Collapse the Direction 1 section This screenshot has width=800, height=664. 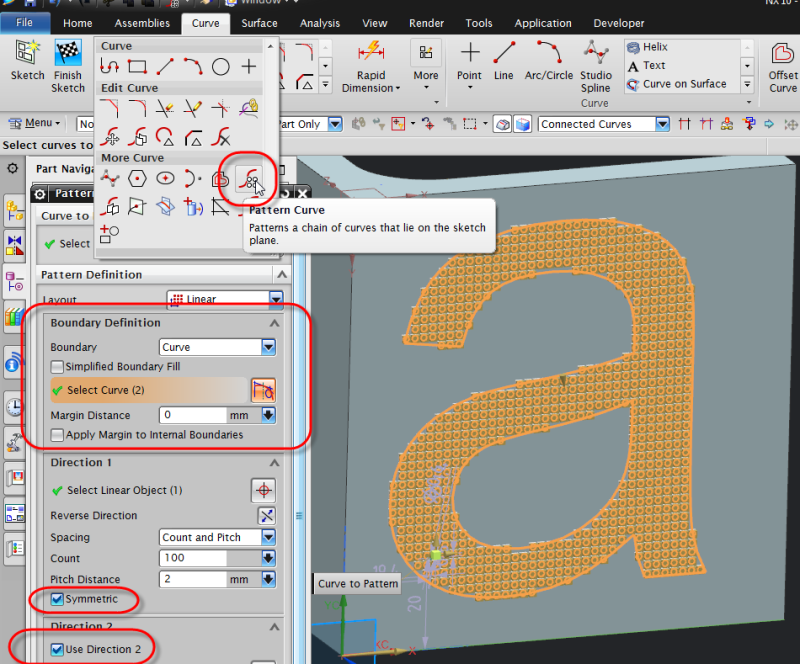pos(274,463)
